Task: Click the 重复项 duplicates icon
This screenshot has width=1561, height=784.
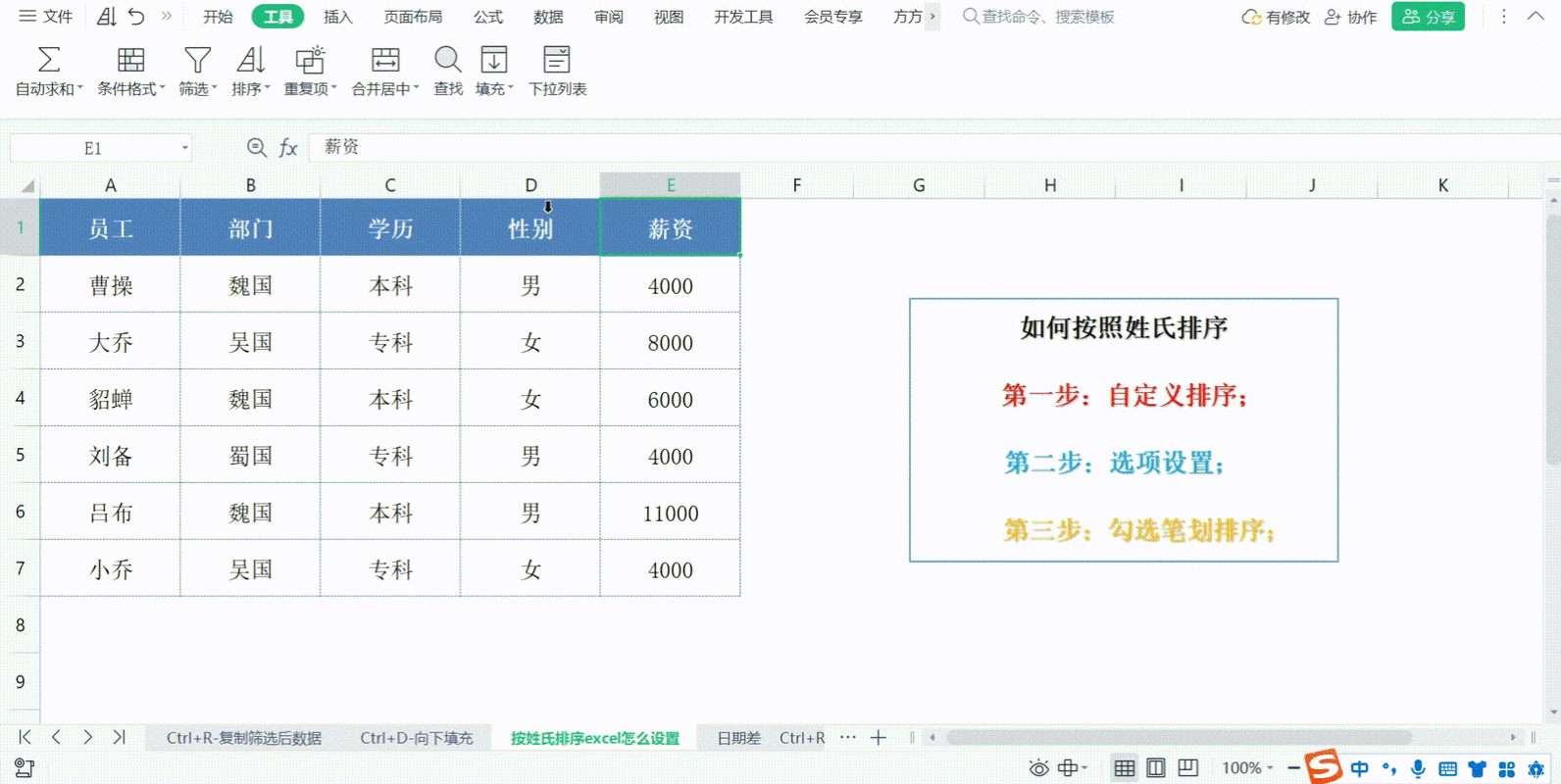Action: (x=310, y=60)
